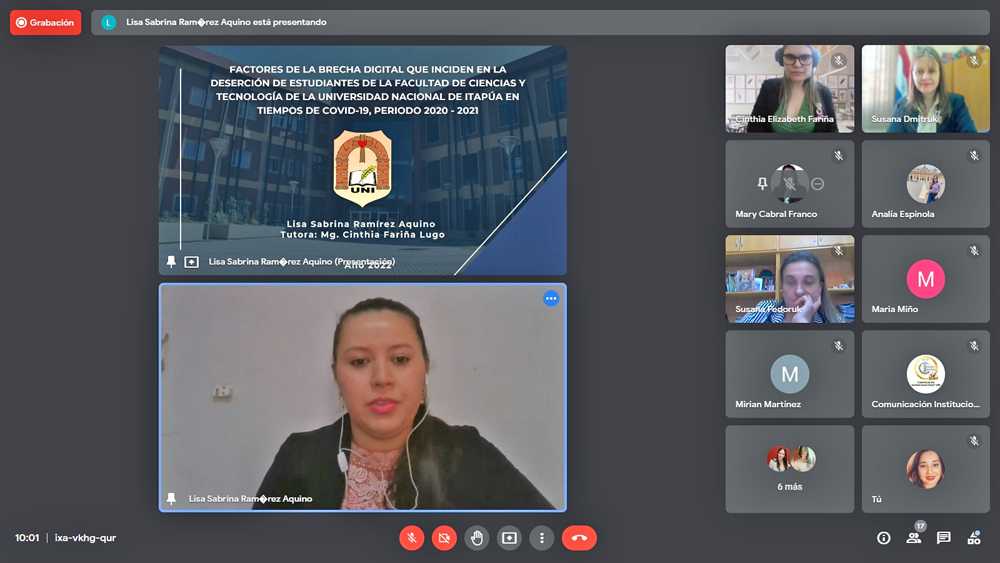Open the meeting details info icon
The width and height of the screenshot is (1000, 563).
(x=884, y=538)
